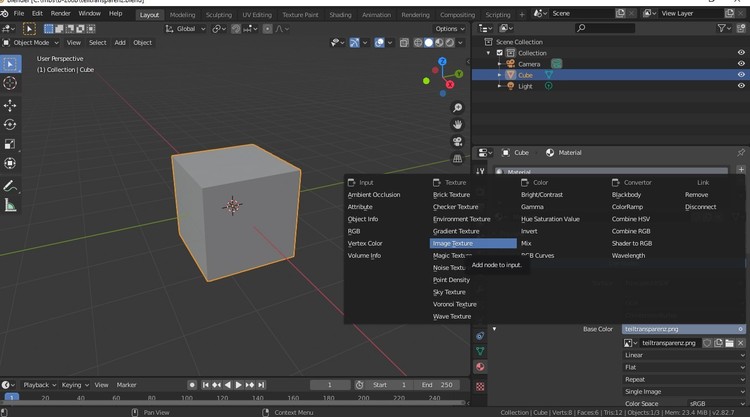
Task: Activate the Transform tool
Action: (10, 163)
